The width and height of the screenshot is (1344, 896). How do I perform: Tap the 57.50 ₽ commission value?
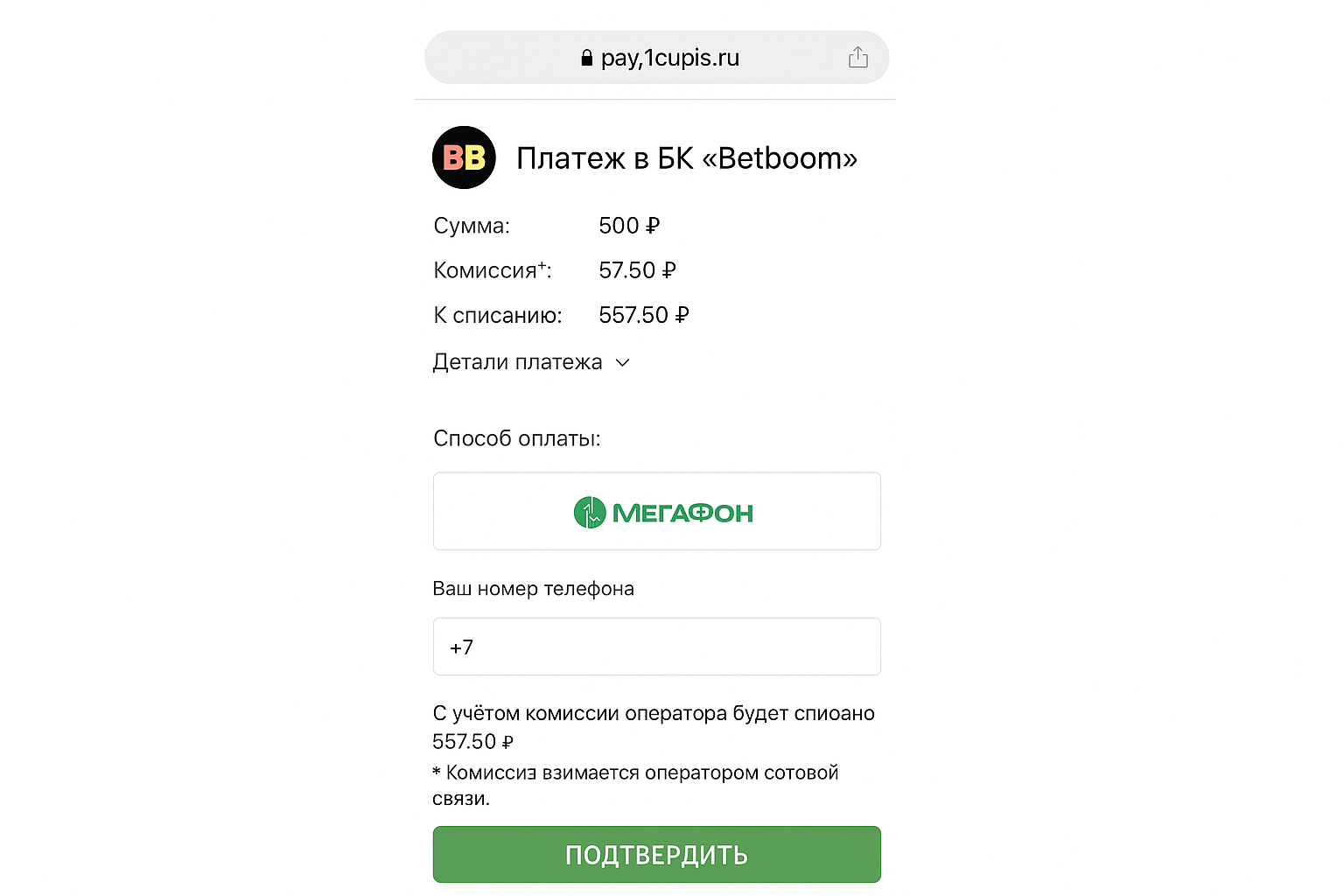(638, 269)
